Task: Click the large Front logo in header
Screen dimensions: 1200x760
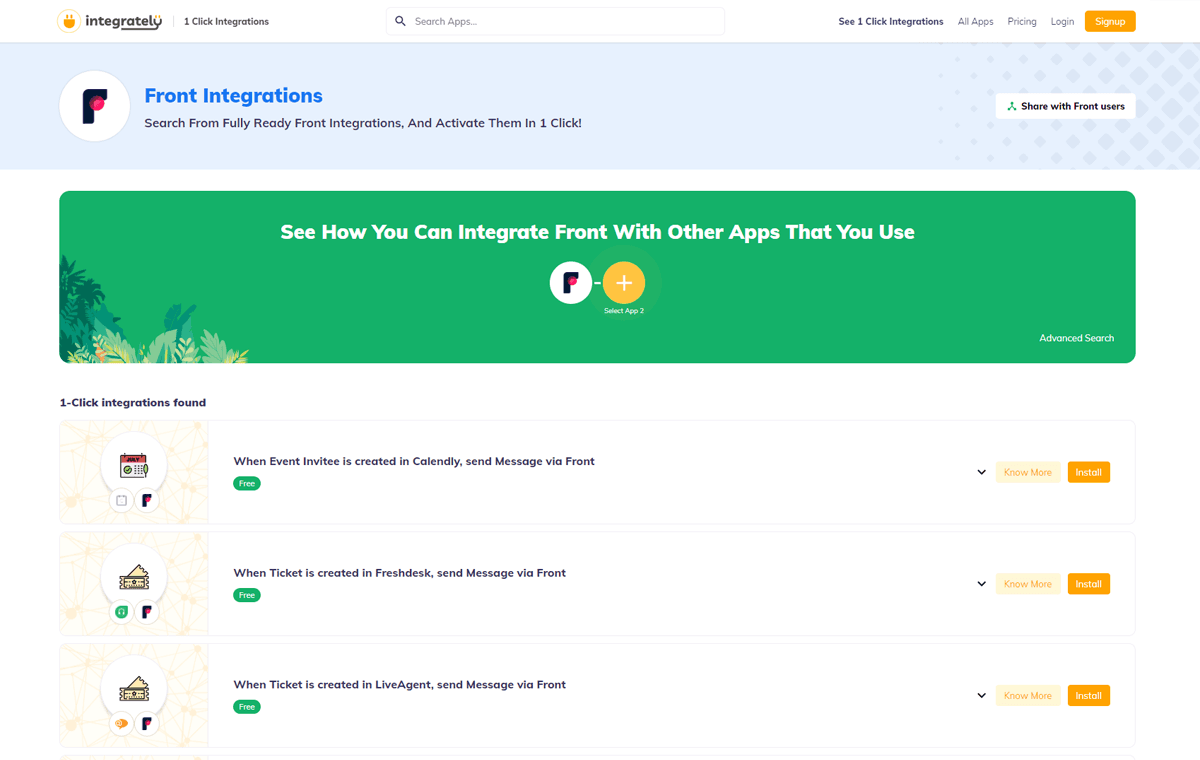Action: (x=95, y=106)
